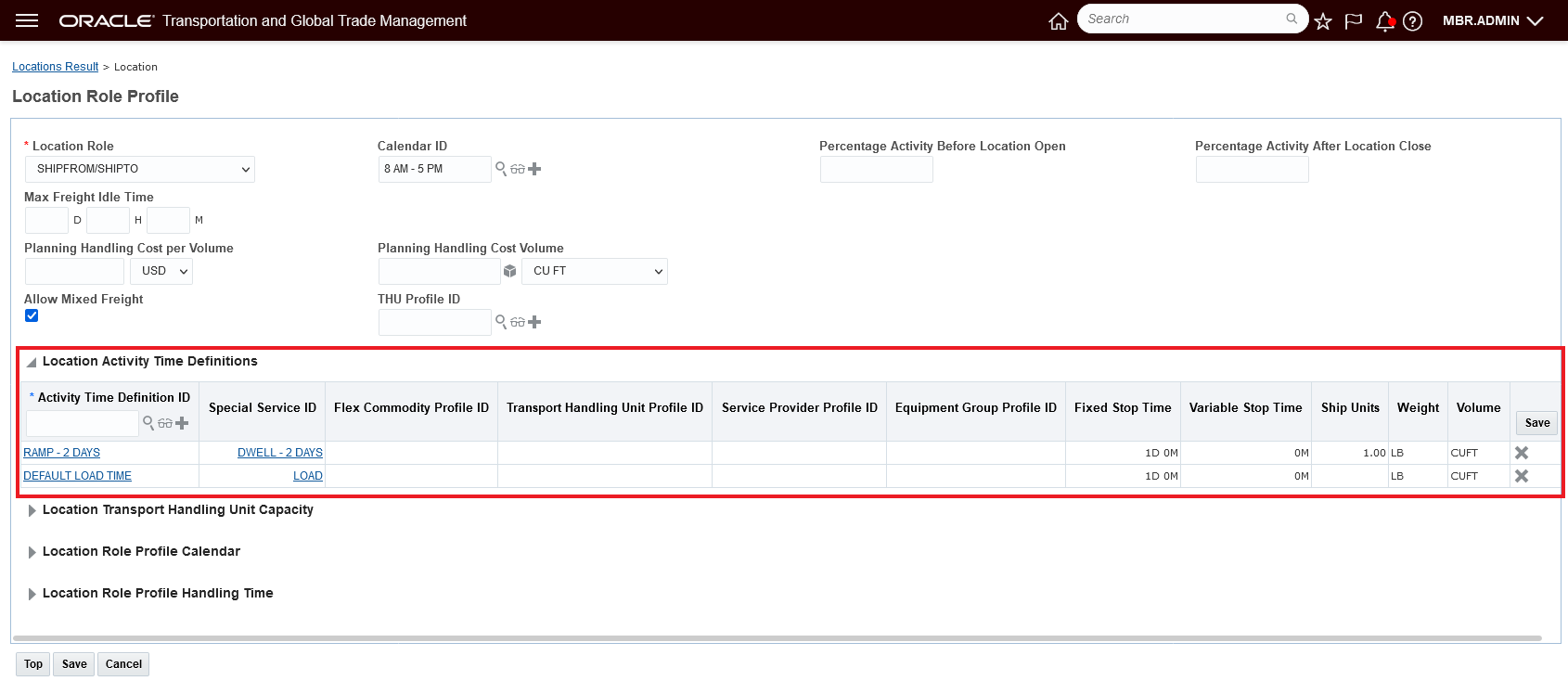
Task: Click horizontal scrollbar at bottom of form
Action: 777,638
